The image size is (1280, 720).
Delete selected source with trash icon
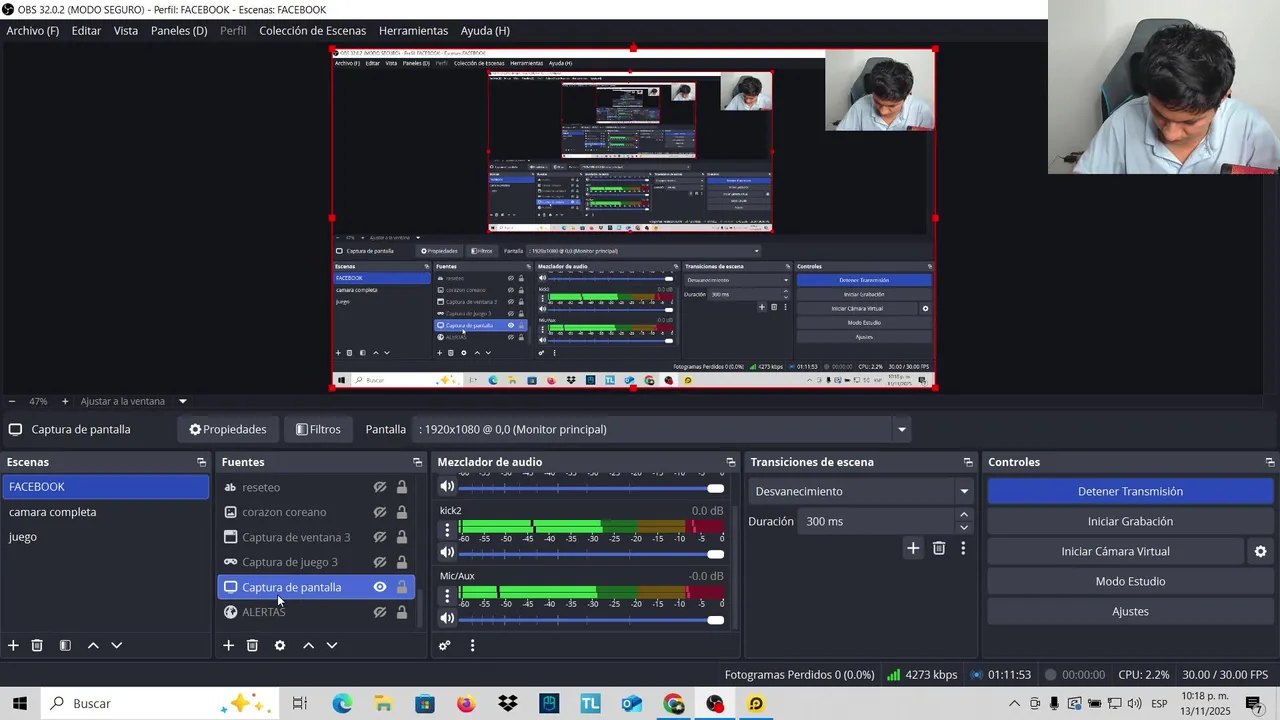[x=252, y=646]
